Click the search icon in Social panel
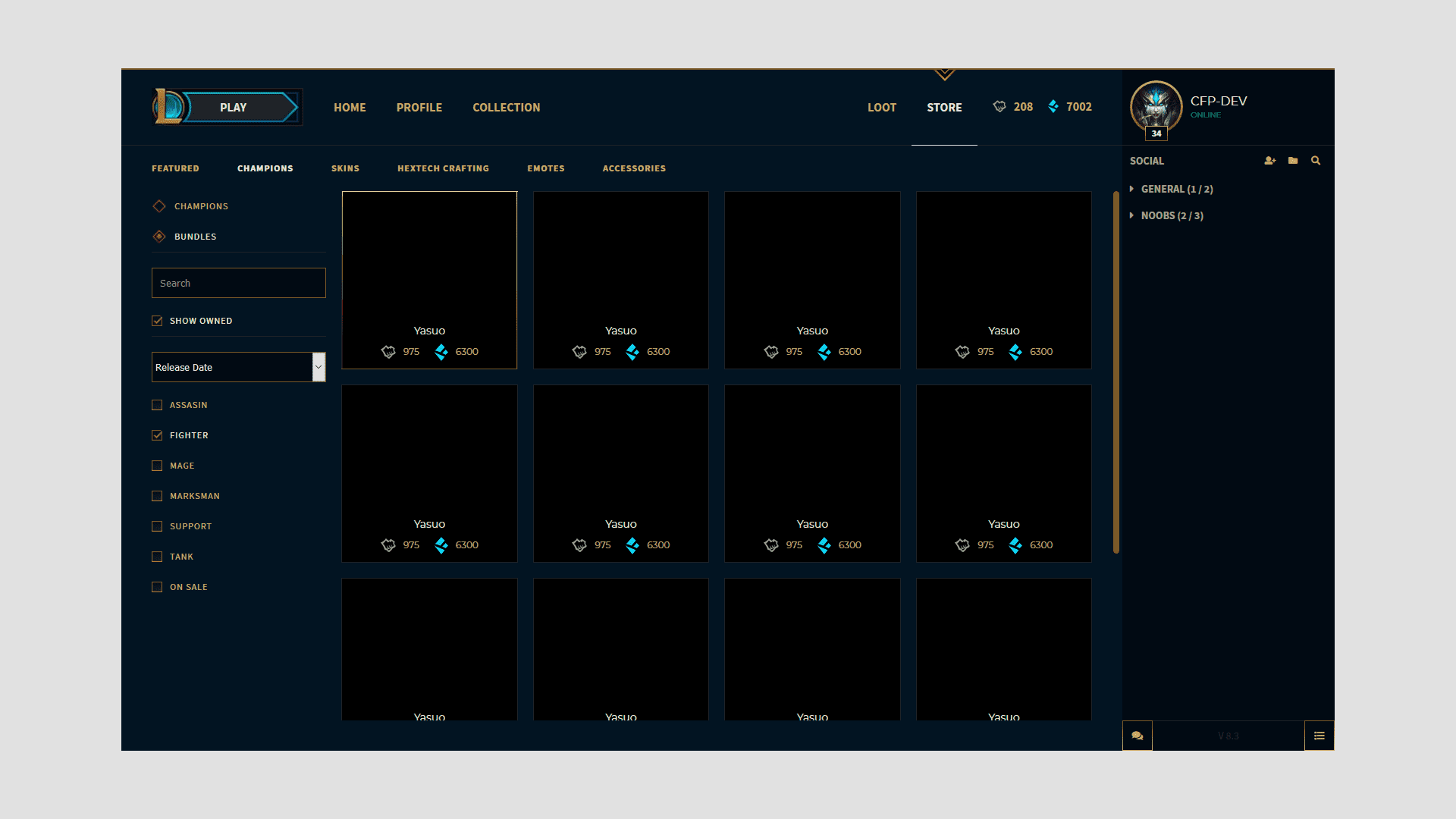The height and width of the screenshot is (819, 1456). tap(1316, 161)
